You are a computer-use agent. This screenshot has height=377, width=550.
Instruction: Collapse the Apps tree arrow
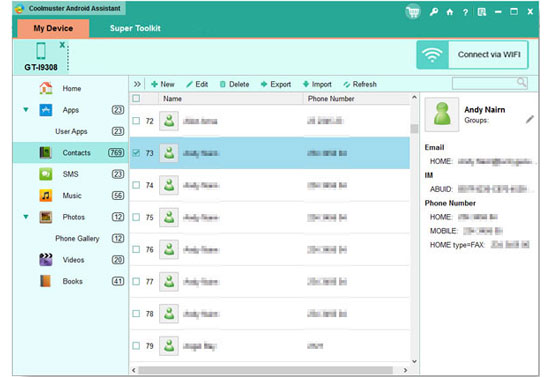click(26, 109)
